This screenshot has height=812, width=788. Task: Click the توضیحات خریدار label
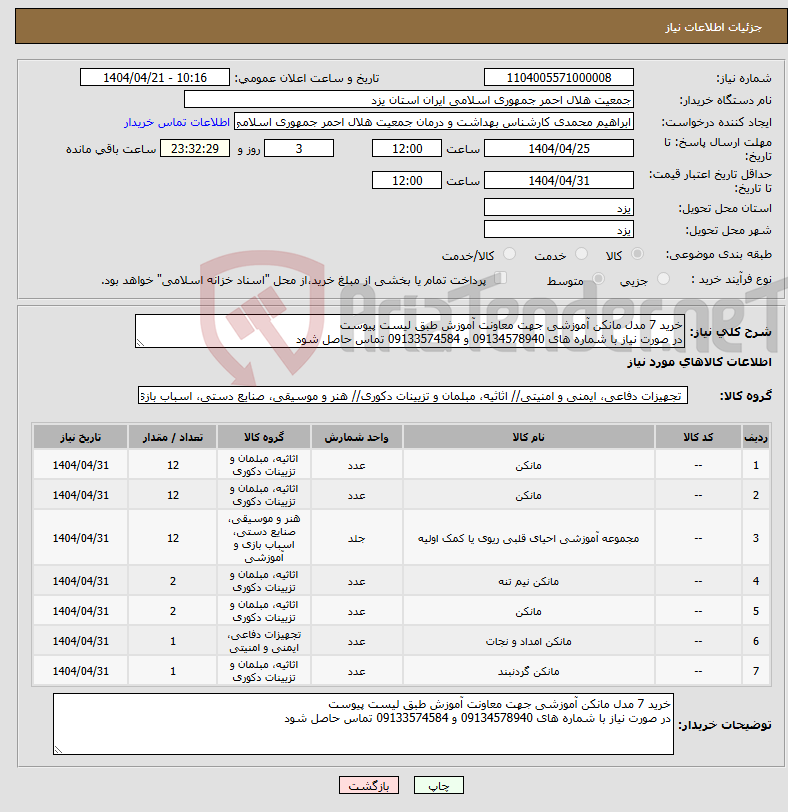pyautogui.click(x=725, y=724)
